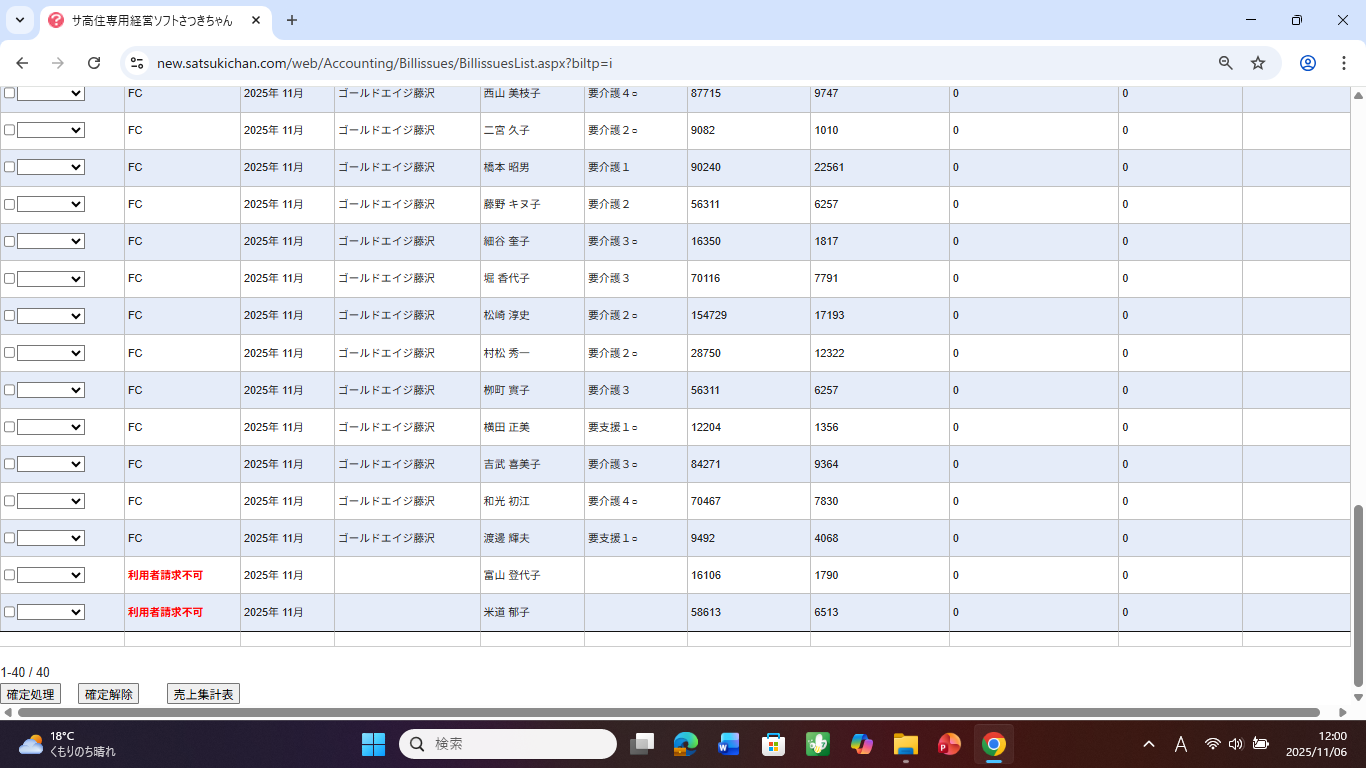Open the zoom magnifier icon in address bar
This screenshot has height=768, width=1366.
click(1225, 63)
